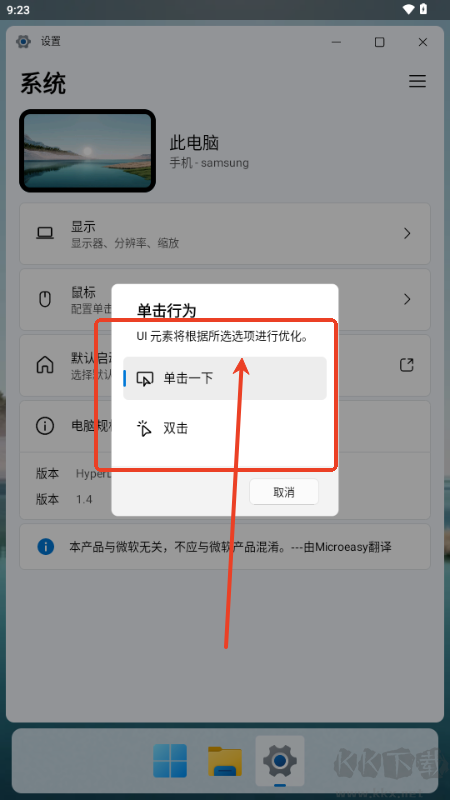Viewport: 450px width, 800px height.
Task: Click the external link icon for default launcher
Action: (407, 365)
